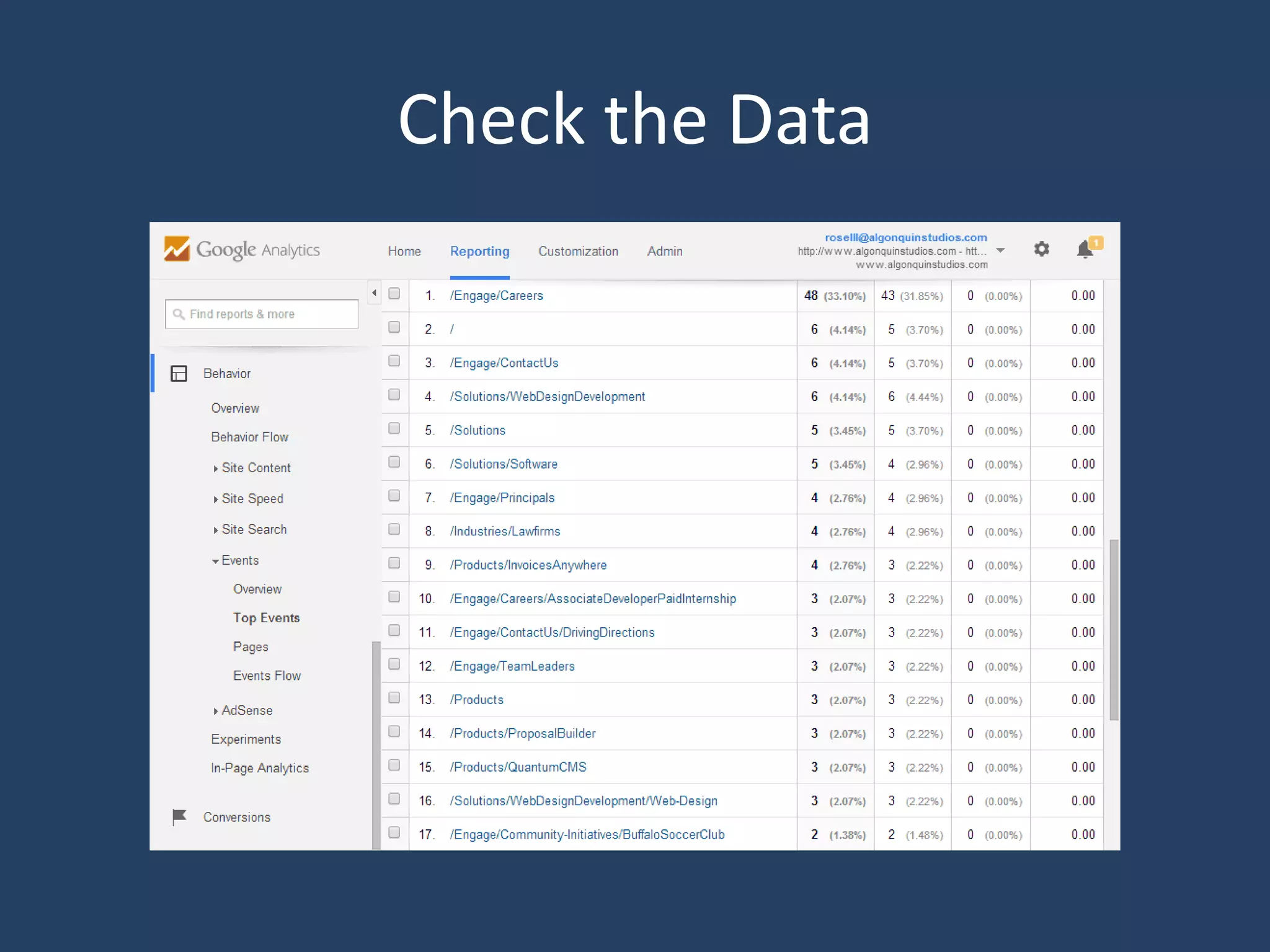Open Events Flow report
The width and height of the screenshot is (1270, 952).
[267, 676]
